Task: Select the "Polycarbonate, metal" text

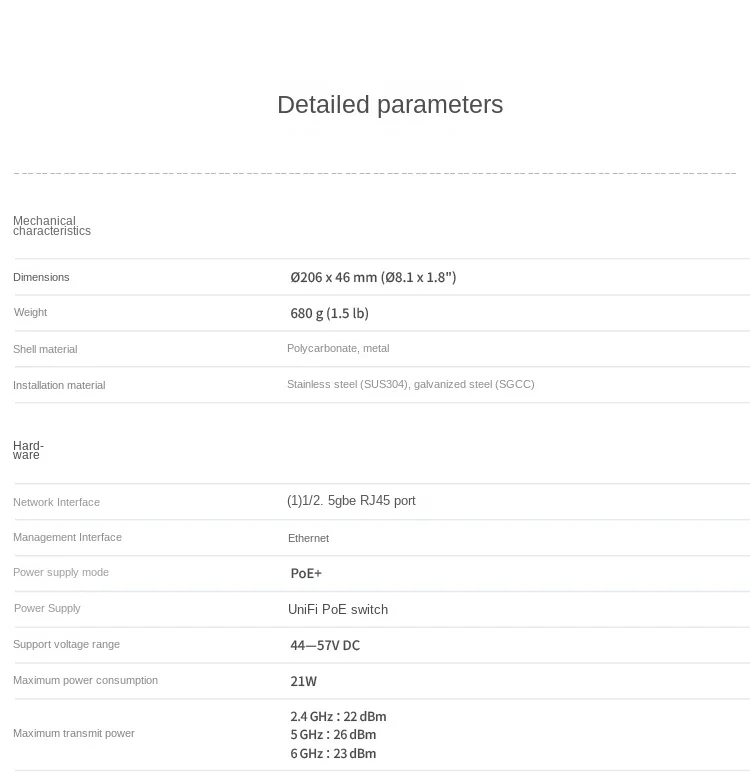Action: [x=338, y=348]
